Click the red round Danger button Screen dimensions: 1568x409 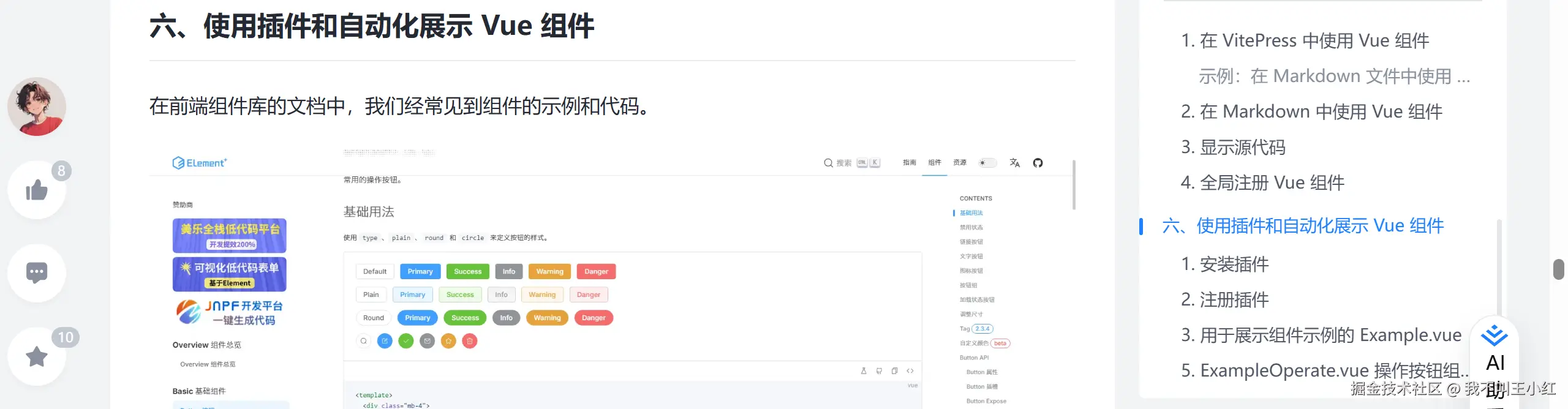coord(594,318)
